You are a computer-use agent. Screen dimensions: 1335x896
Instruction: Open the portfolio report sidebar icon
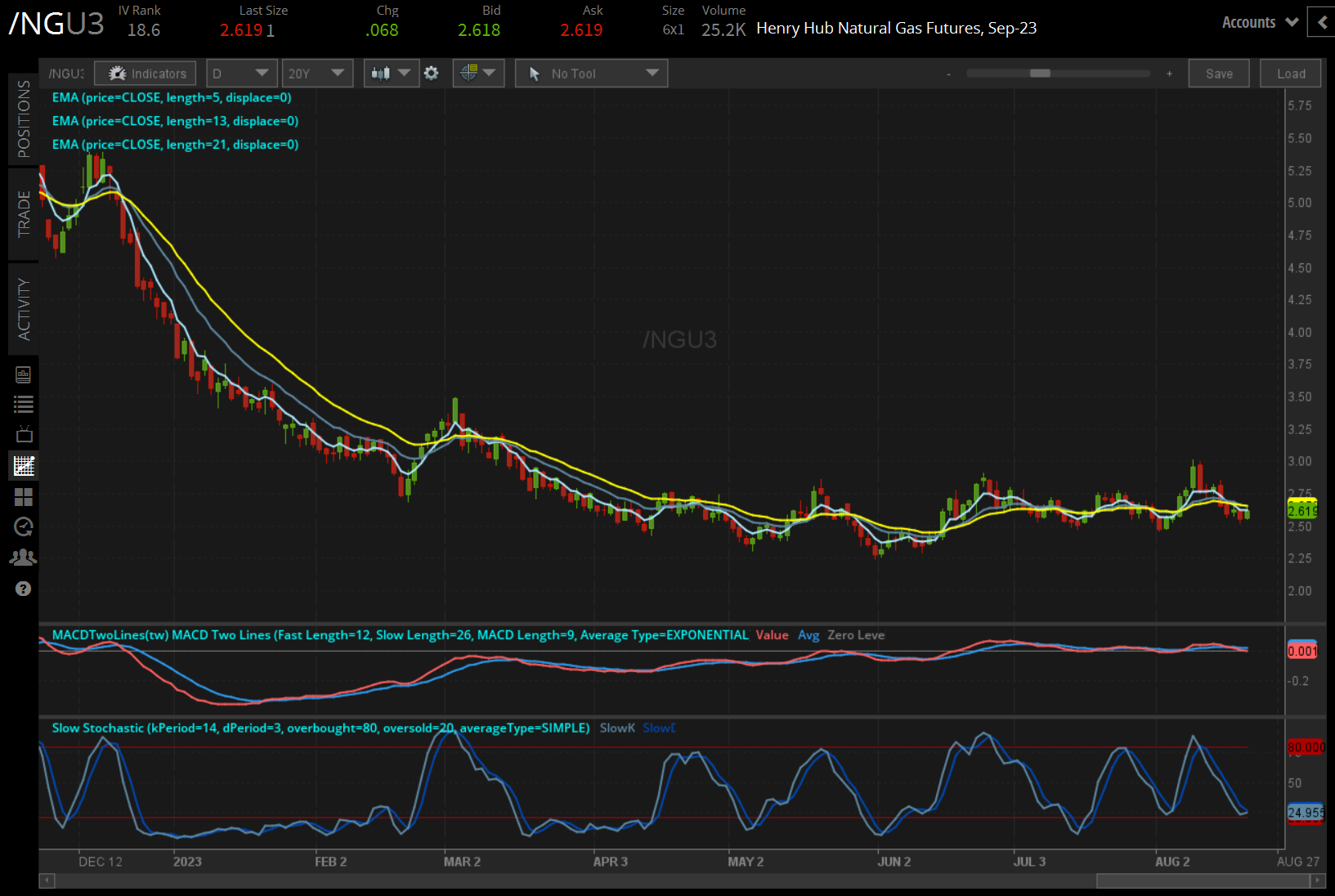pyautogui.click(x=23, y=374)
